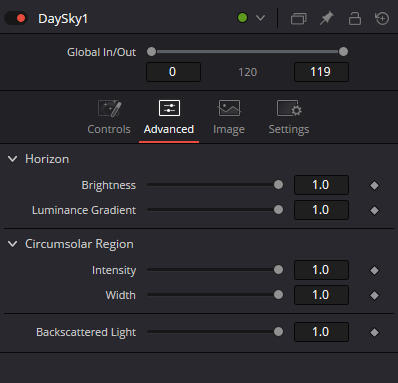Click the Width value field

321,295
